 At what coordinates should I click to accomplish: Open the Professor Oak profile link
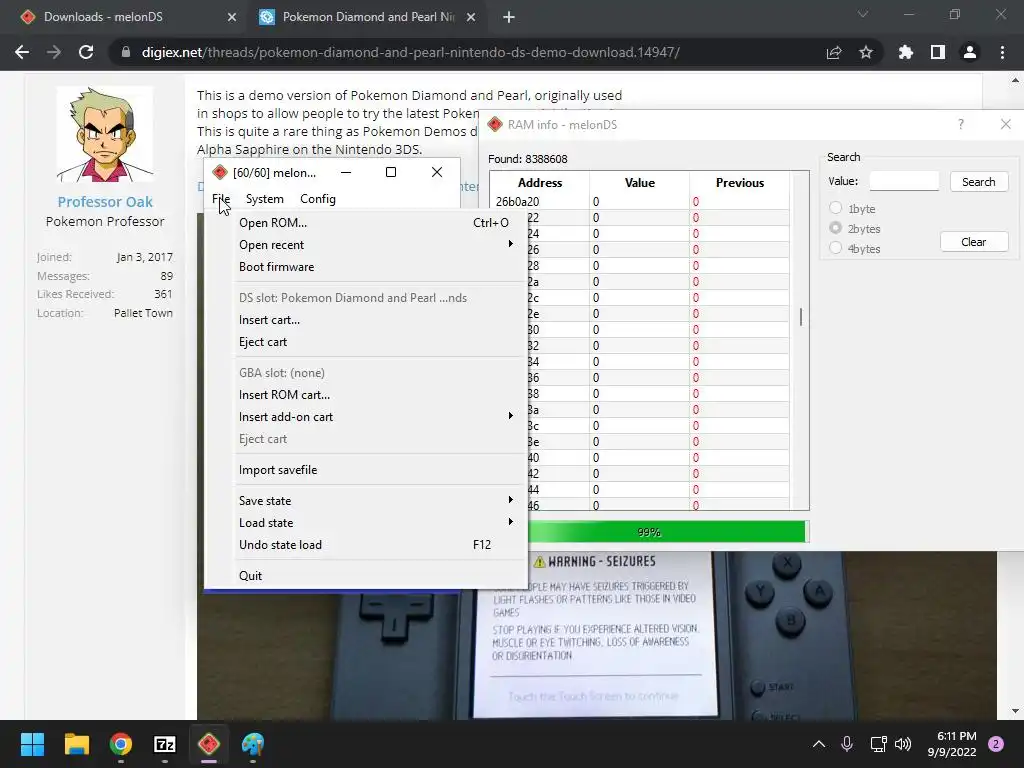pos(105,202)
